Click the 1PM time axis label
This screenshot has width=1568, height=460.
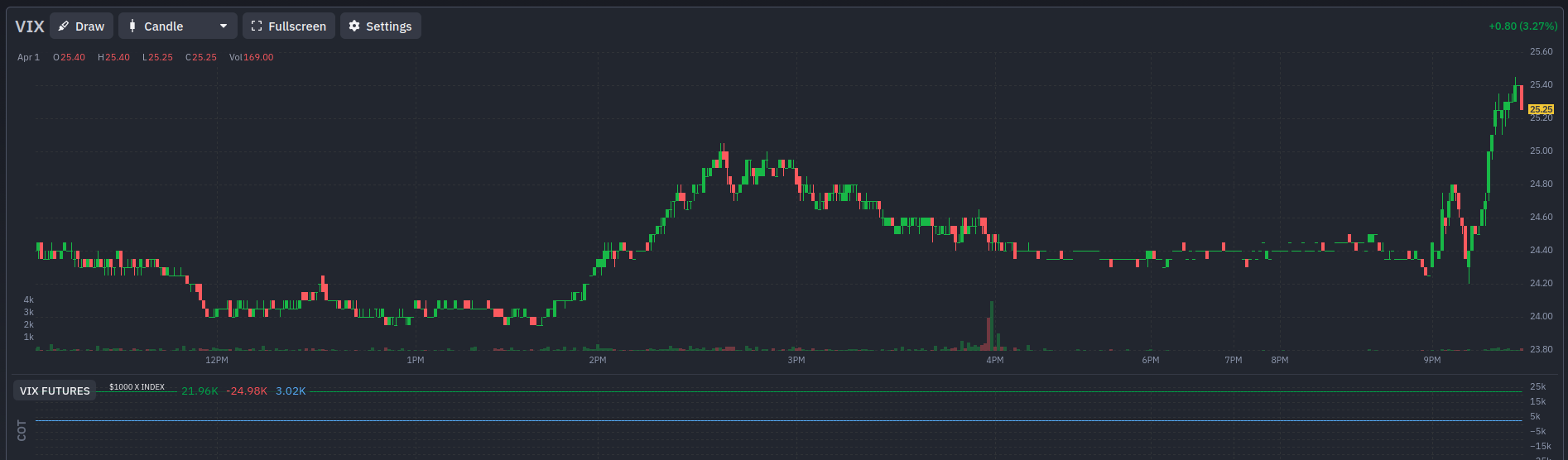416,360
